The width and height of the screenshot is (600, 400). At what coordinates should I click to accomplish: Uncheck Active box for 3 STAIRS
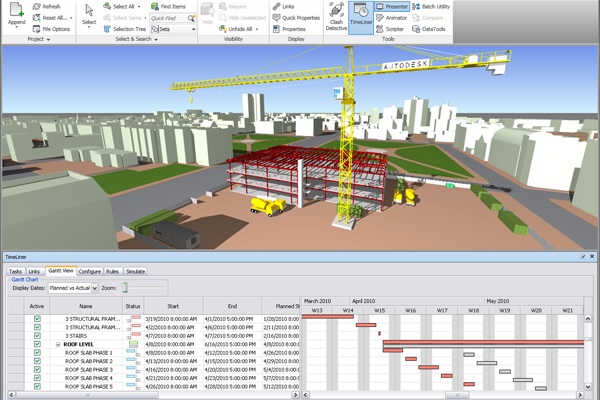37,335
